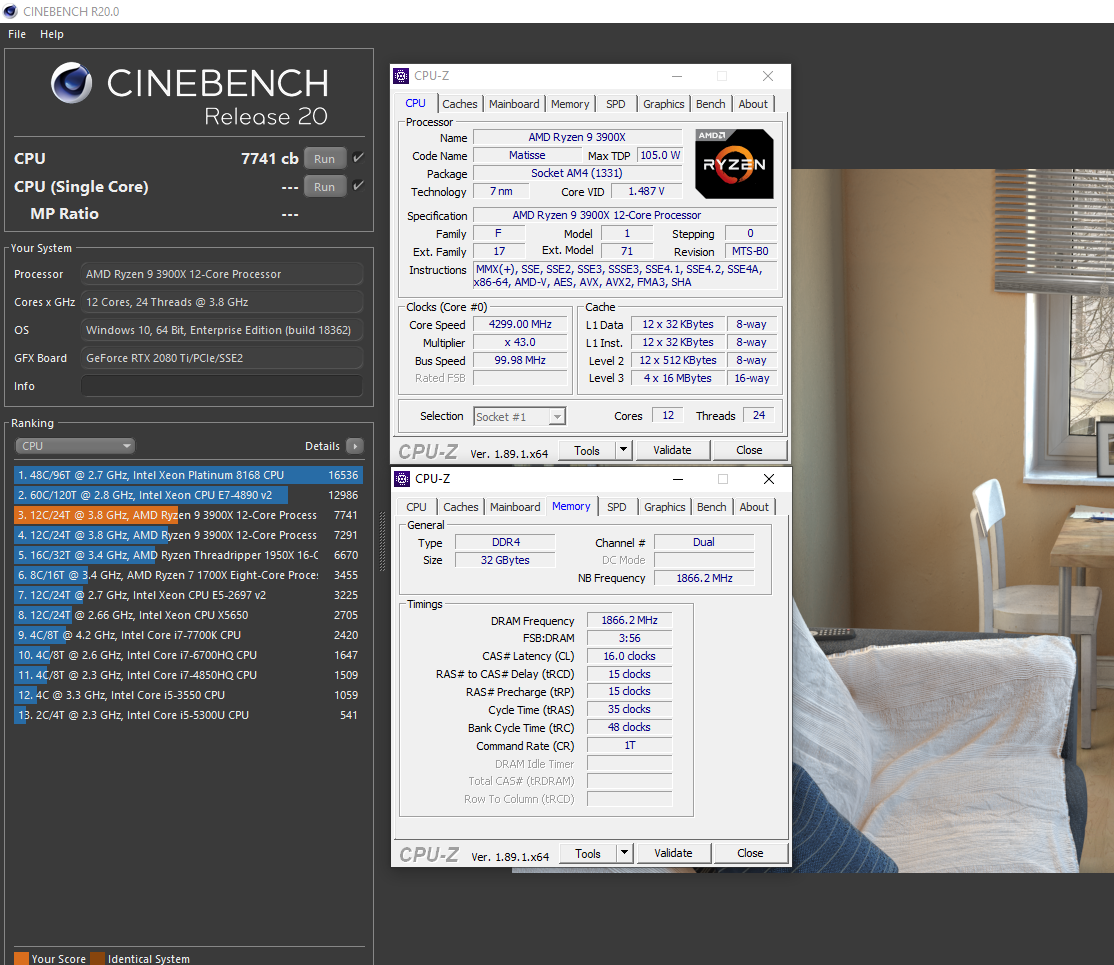This screenshot has height=965, width=1114.
Task: Select ranking entry Intel Xeon X5650
Action: [x=188, y=615]
